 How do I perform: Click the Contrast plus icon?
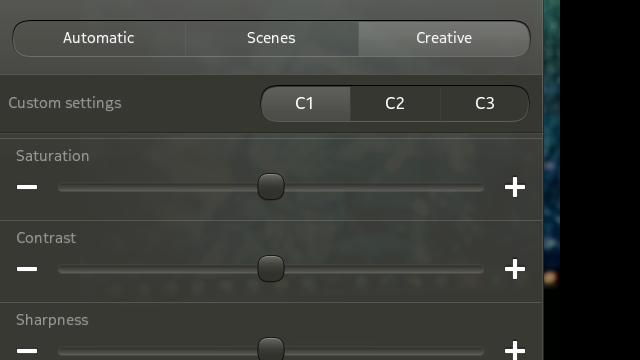(515, 269)
